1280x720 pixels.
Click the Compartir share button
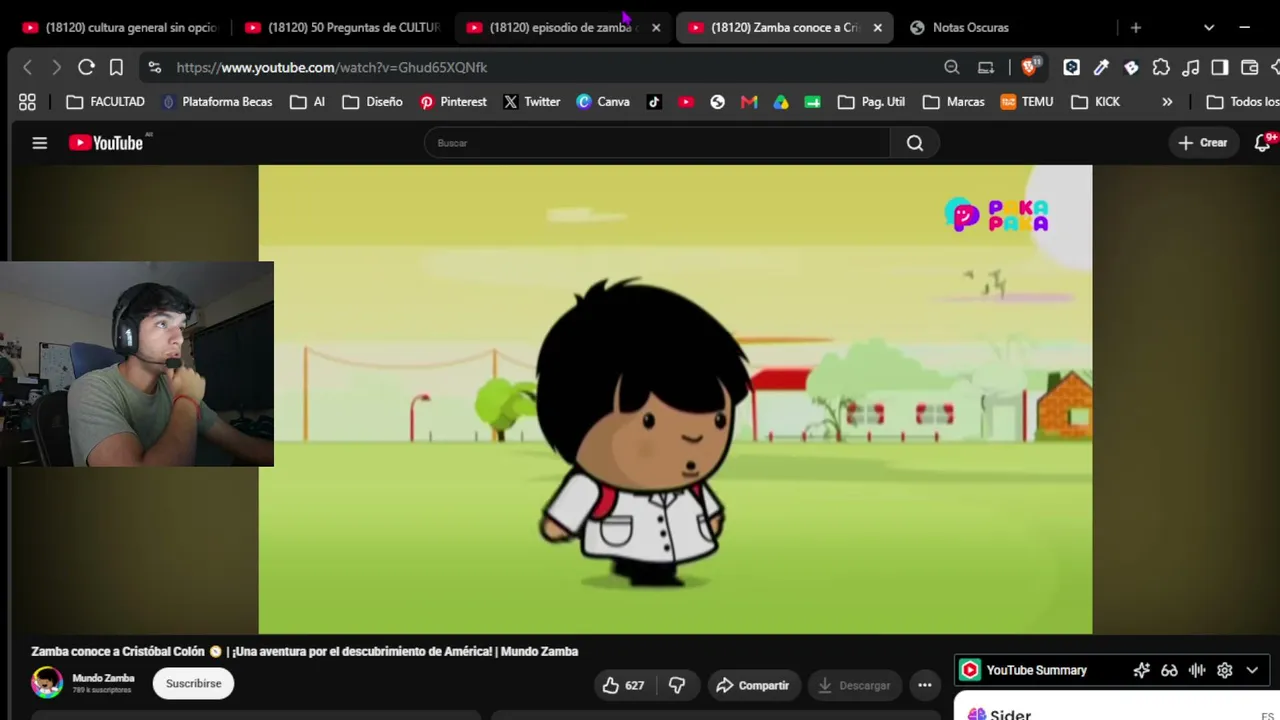tap(753, 685)
